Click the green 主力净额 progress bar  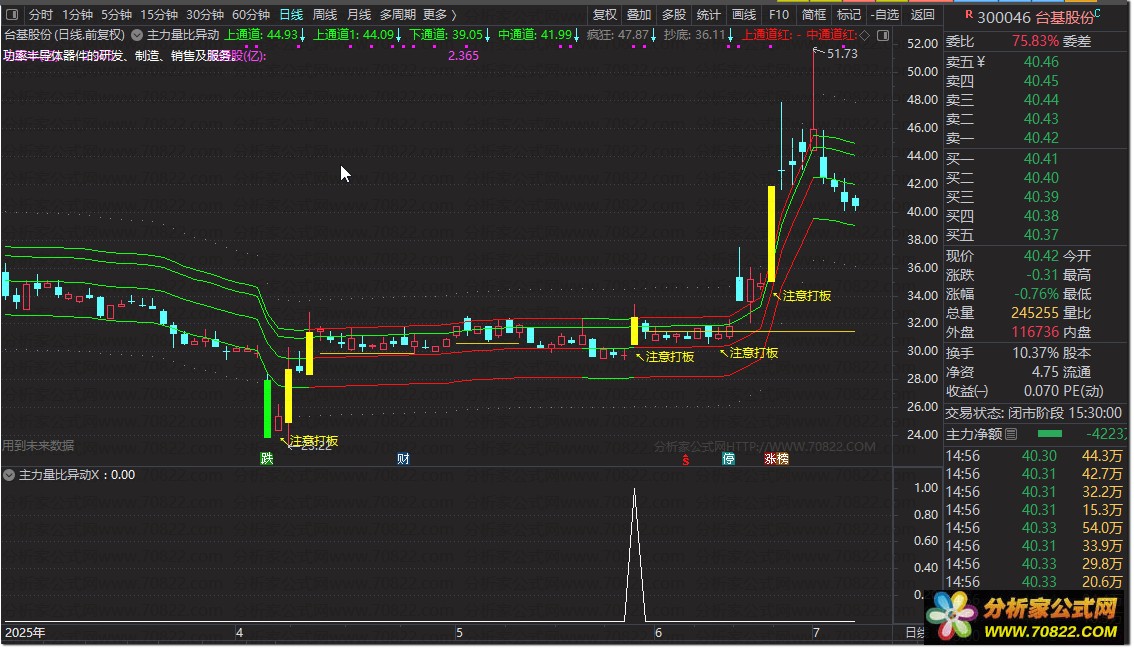coord(1049,434)
